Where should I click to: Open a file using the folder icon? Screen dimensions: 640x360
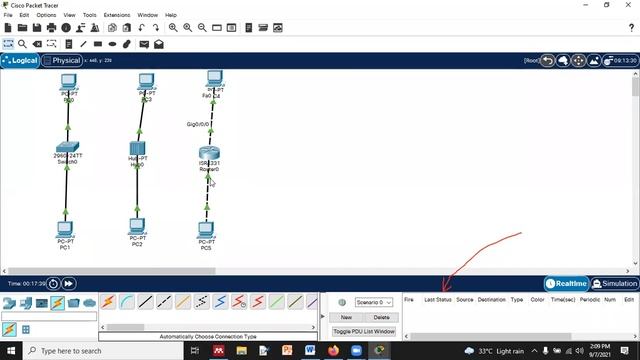[22, 28]
